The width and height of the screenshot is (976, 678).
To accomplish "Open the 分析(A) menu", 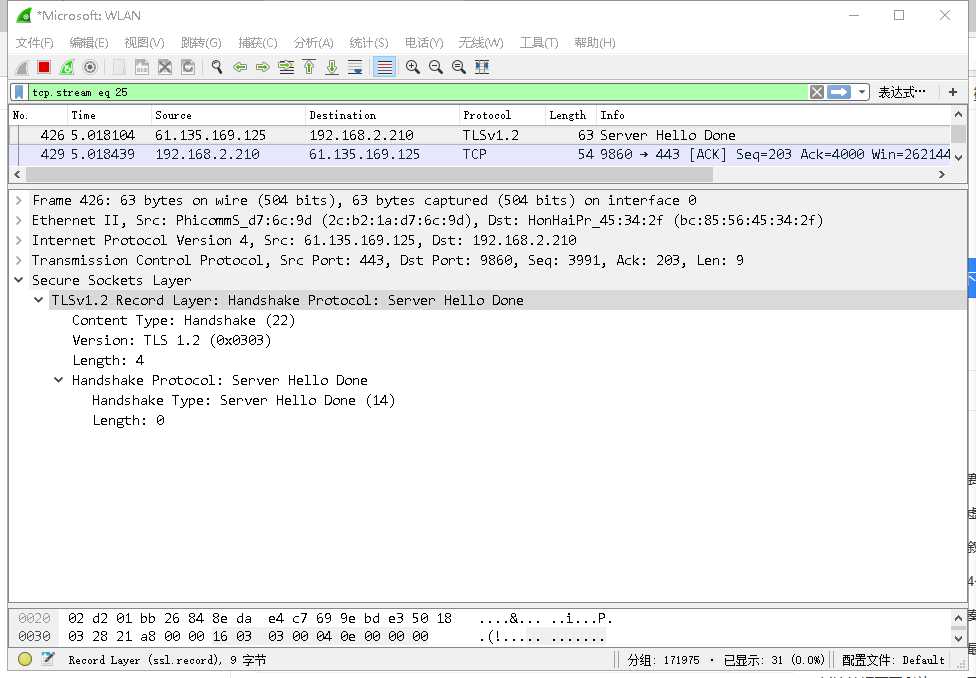I will pos(314,42).
